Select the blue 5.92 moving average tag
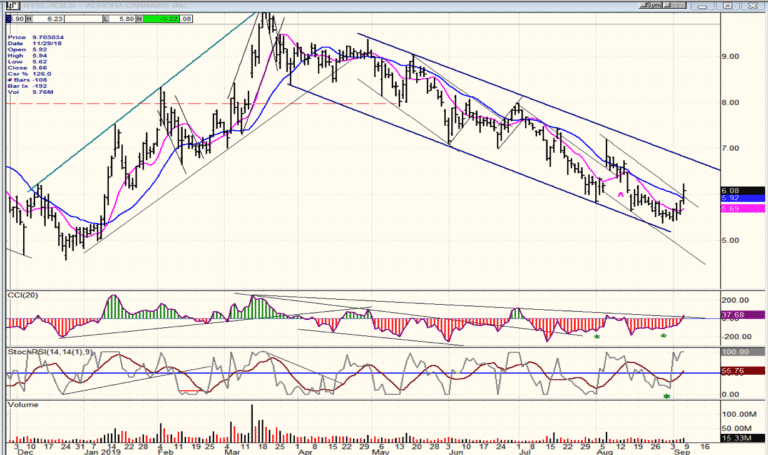Viewport: 768px width, 455px height. point(743,198)
